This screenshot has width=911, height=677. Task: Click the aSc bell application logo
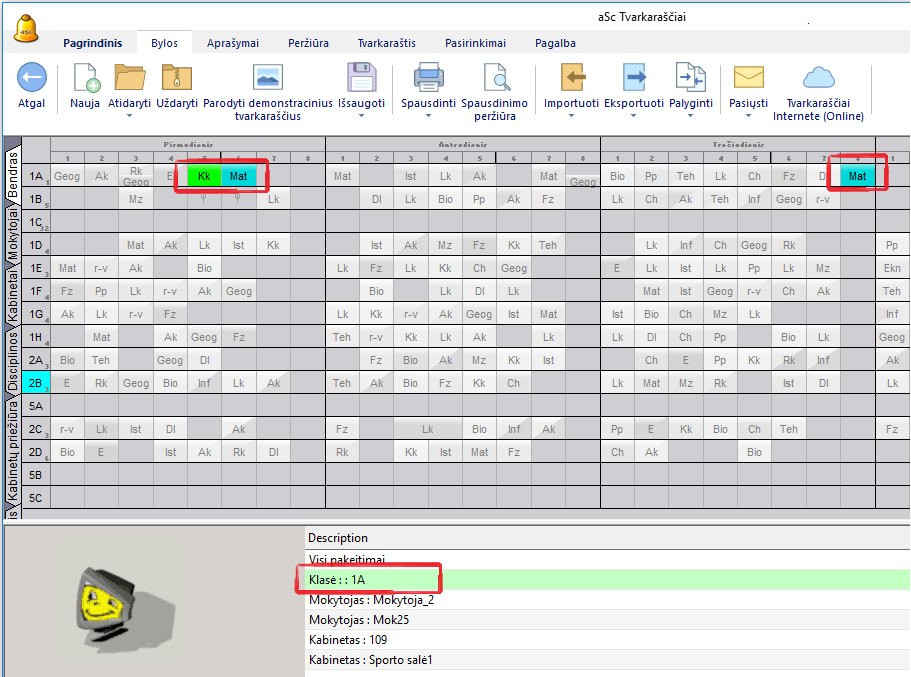(25, 28)
